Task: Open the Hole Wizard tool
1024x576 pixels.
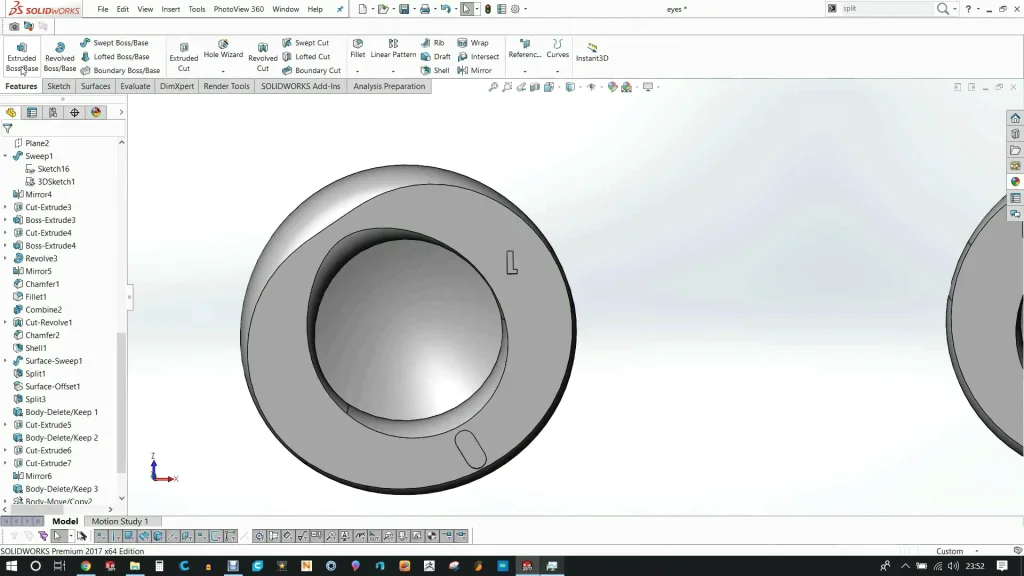Action: tap(223, 49)
